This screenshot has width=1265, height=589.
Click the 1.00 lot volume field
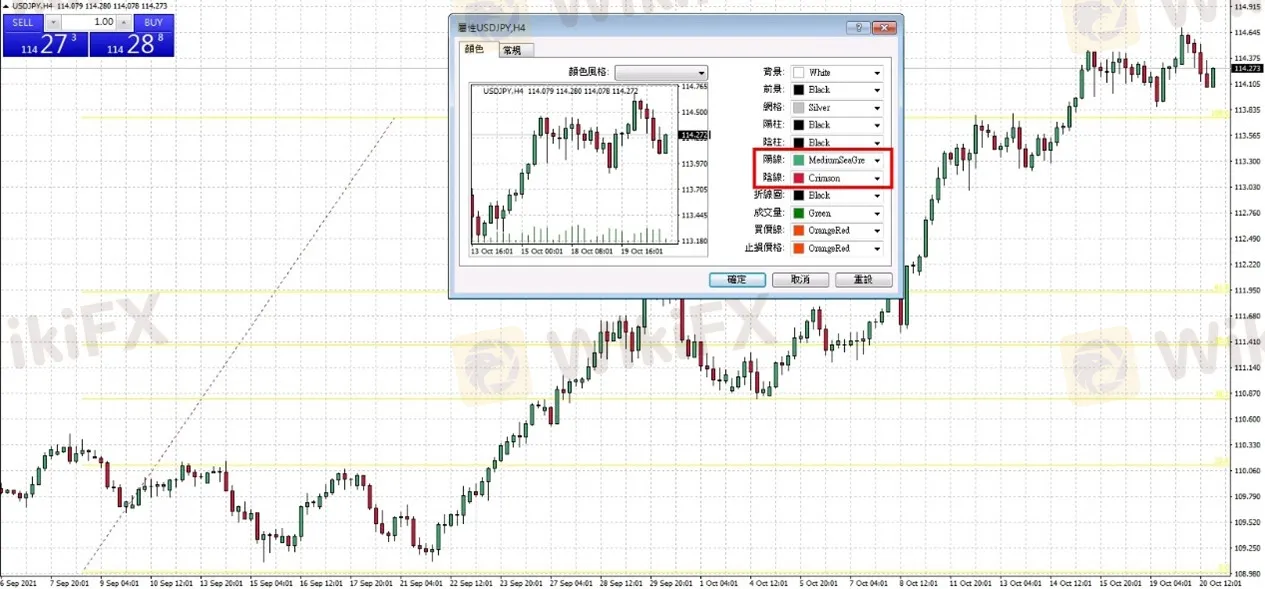(x=88, y=22)
